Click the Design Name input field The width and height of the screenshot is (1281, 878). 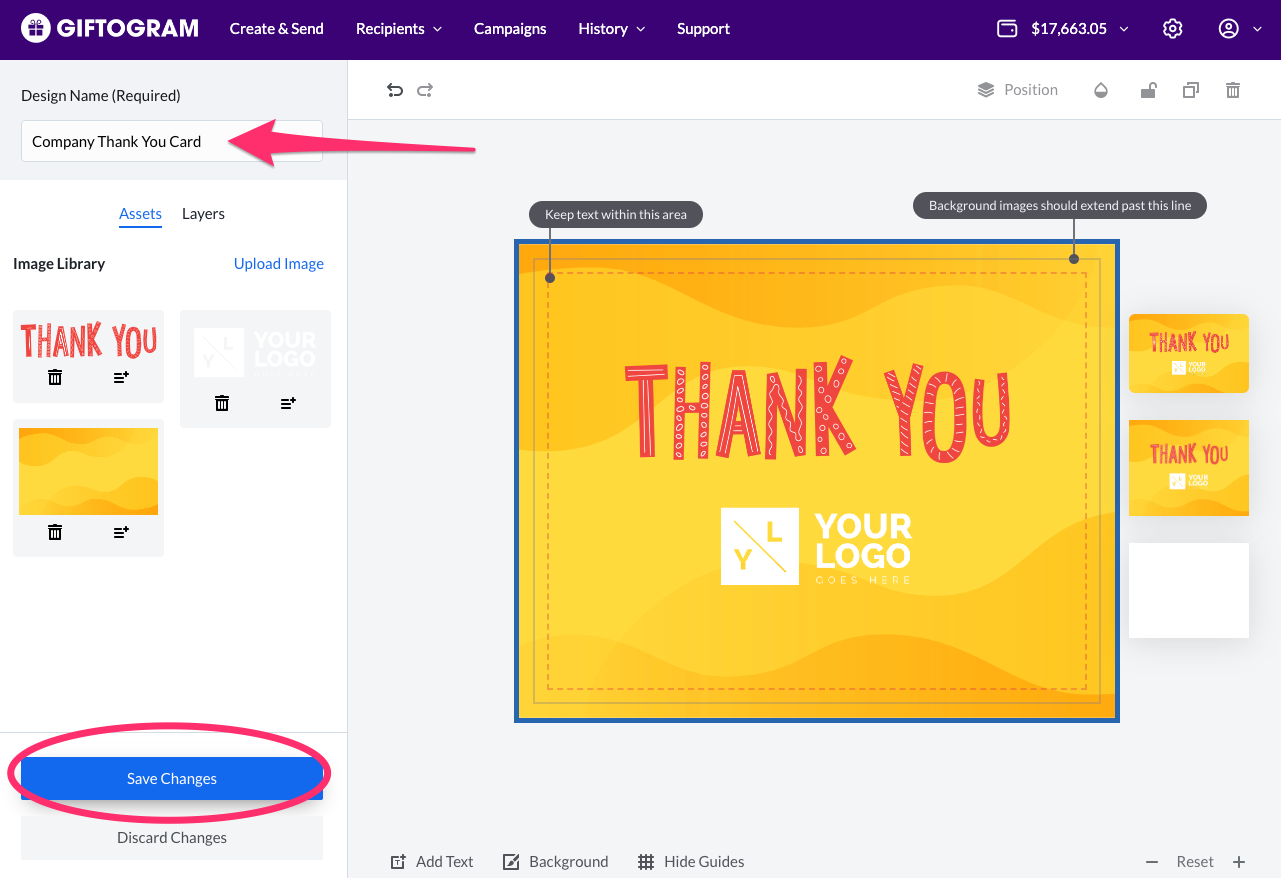coord(172,141)
